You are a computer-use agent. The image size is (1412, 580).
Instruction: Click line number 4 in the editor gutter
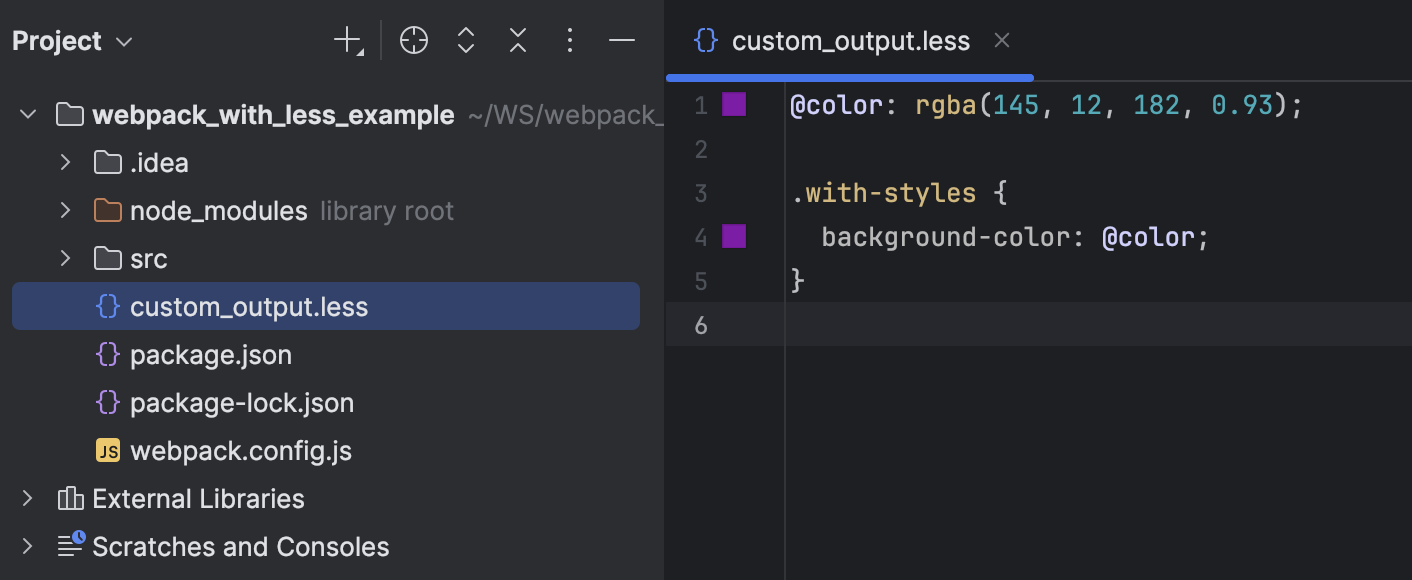pyautogui.click(x=700, y=236)
